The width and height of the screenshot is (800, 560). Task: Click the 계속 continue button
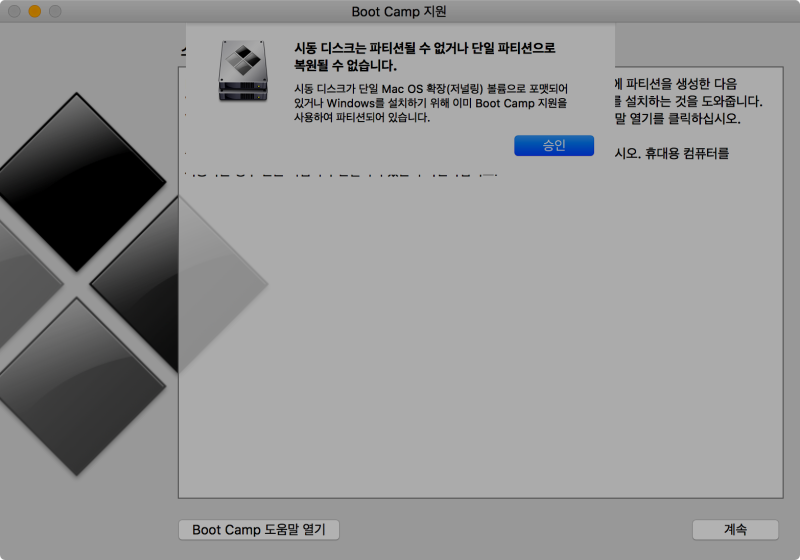point(735,529)
